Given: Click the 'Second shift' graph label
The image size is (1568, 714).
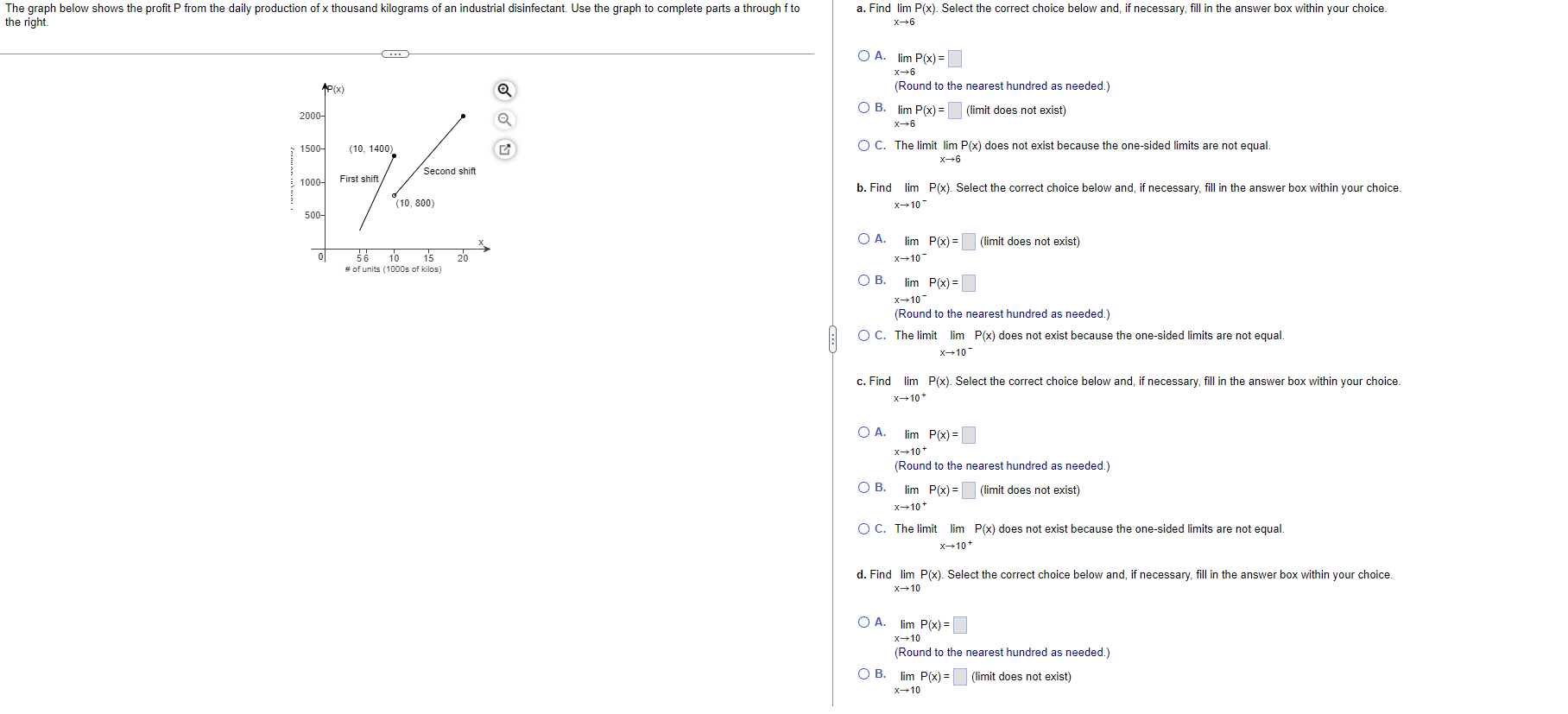Looking at the screenshot, I should [x=450, y=172].
